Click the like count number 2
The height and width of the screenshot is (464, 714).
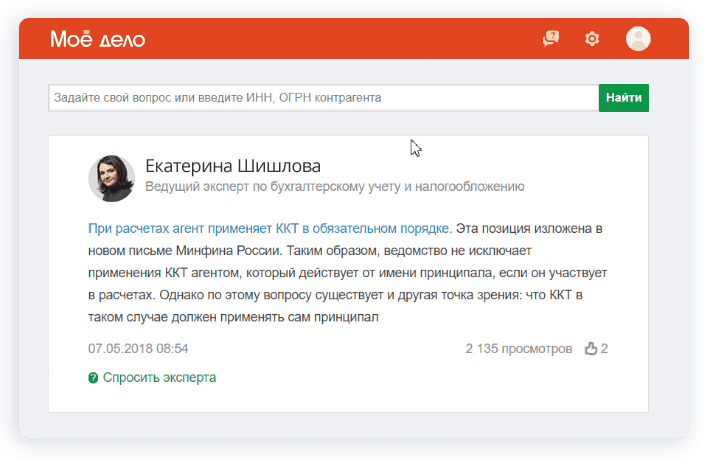604,349
